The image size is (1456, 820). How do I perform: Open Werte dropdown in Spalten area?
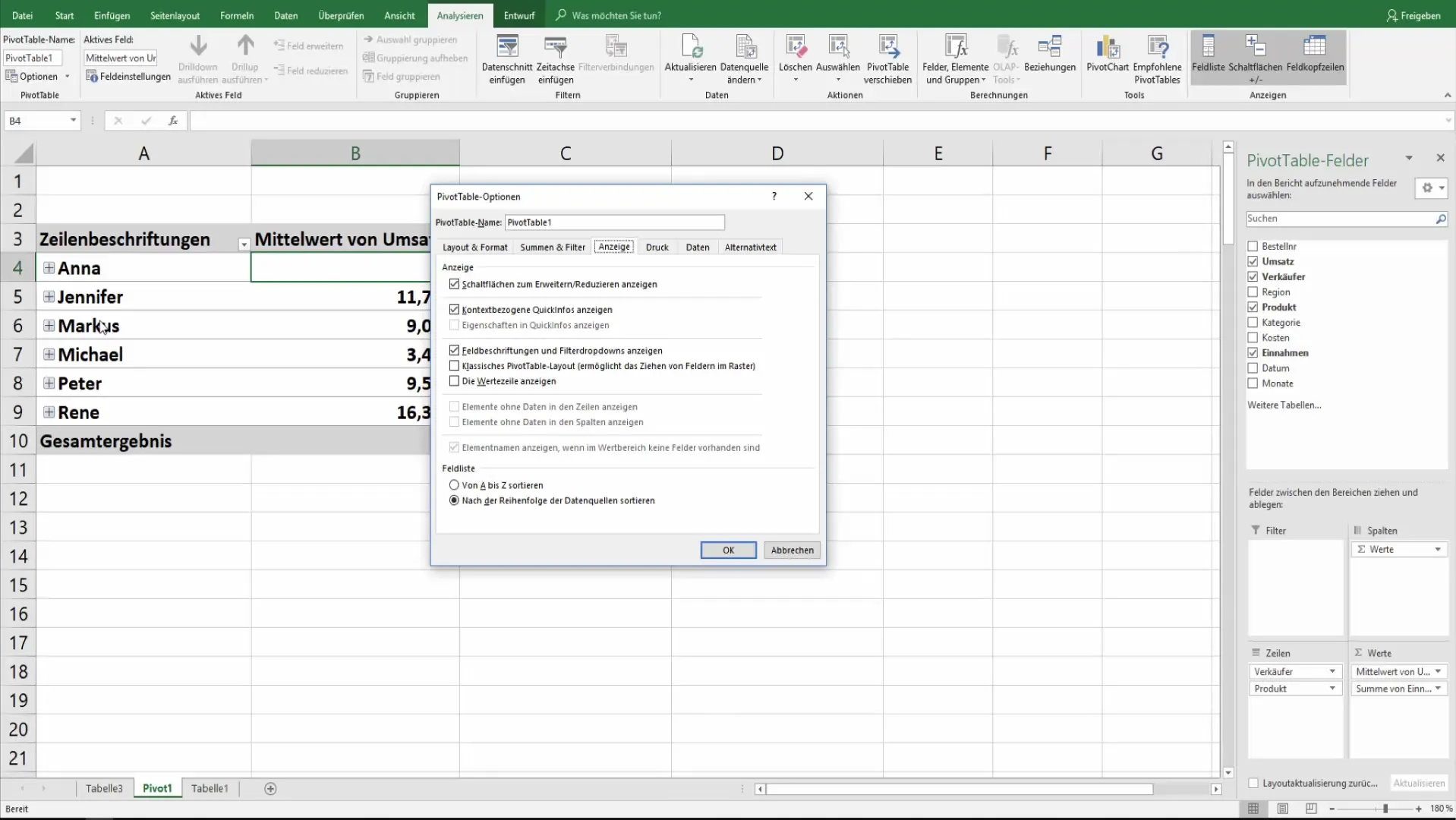coord(1438,550)
